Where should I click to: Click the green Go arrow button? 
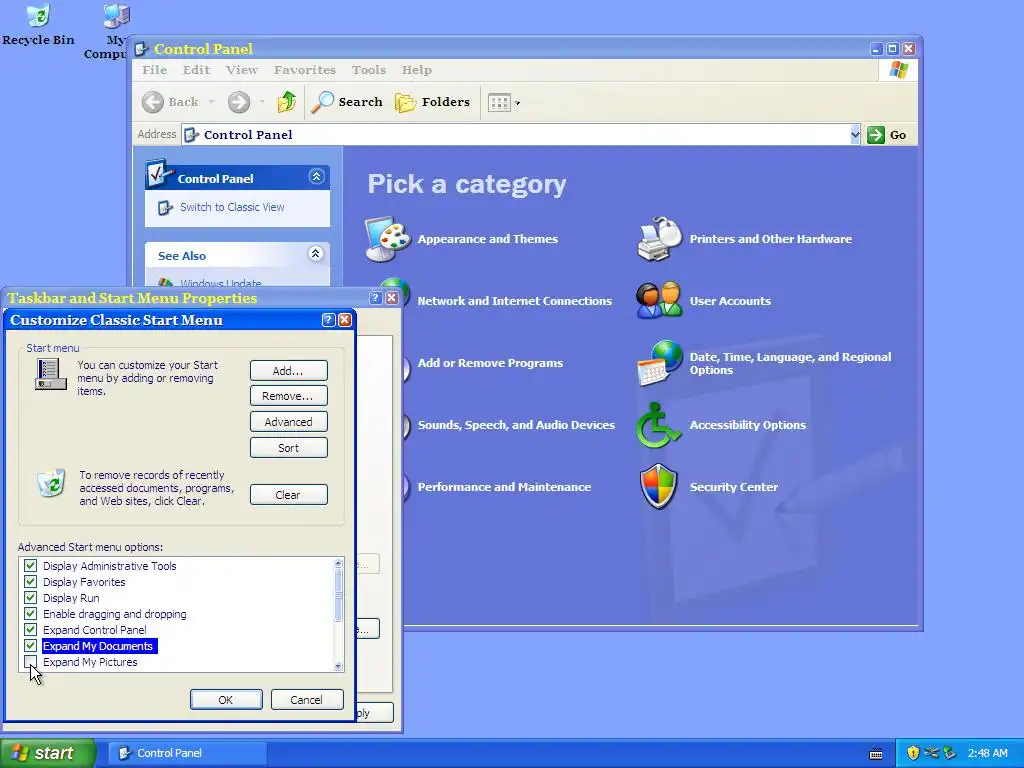tap(876, 135)
